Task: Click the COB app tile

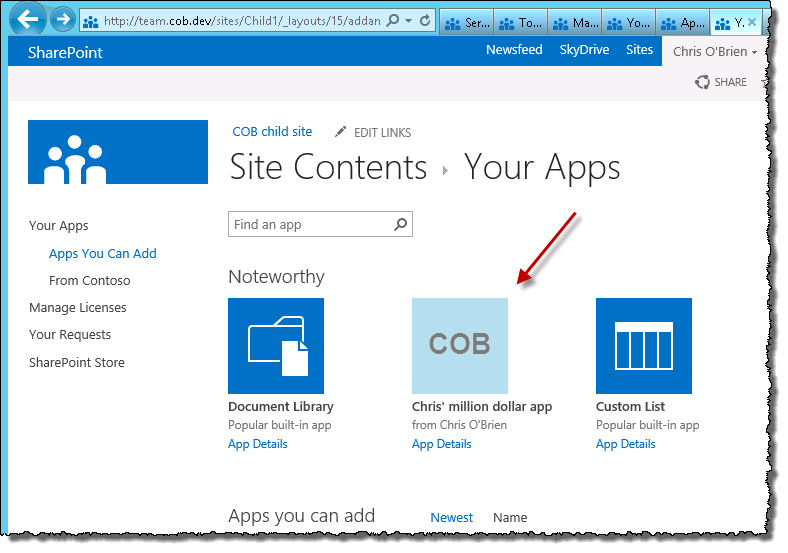Action: 460,346
